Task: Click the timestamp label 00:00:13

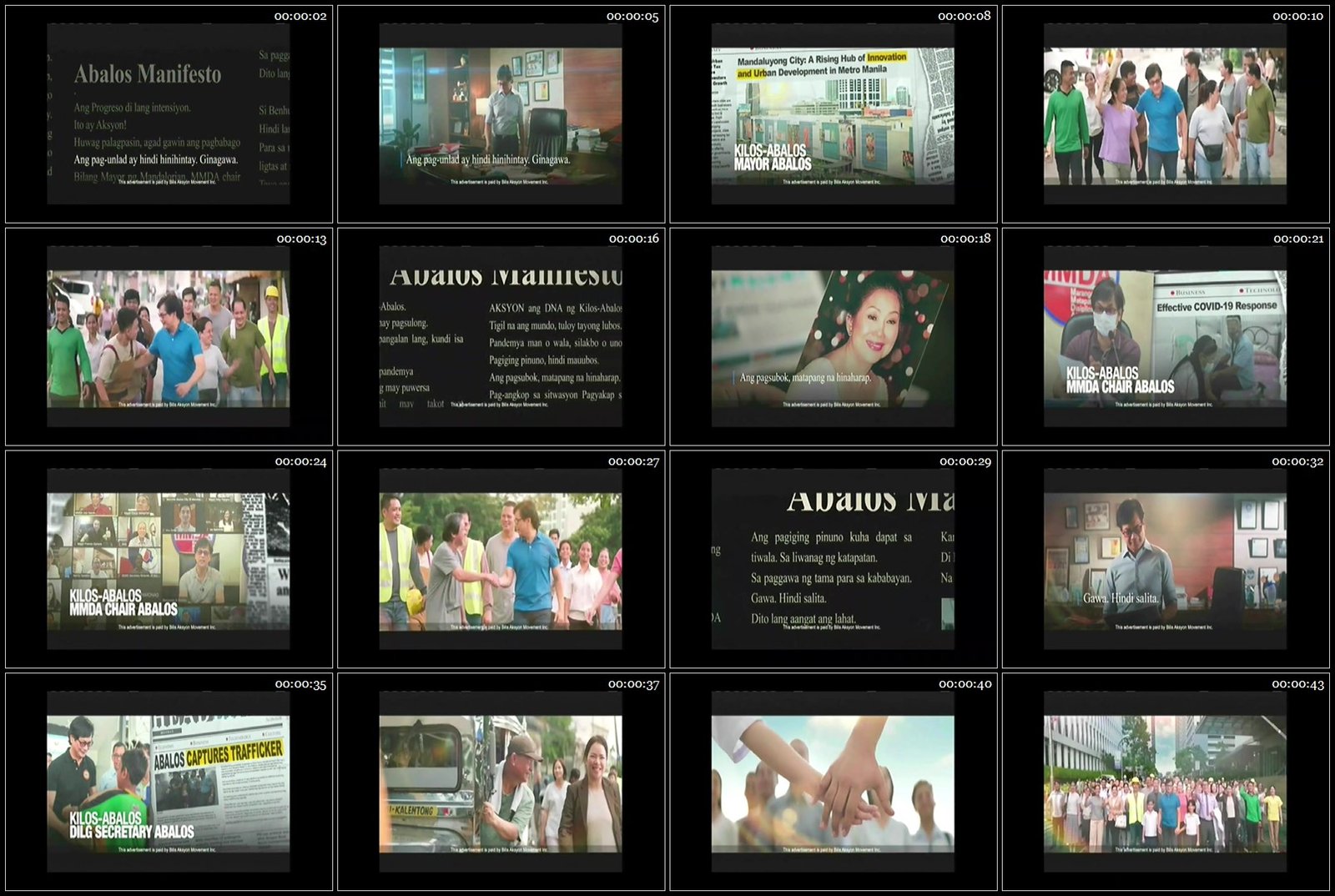Action: 300,239
